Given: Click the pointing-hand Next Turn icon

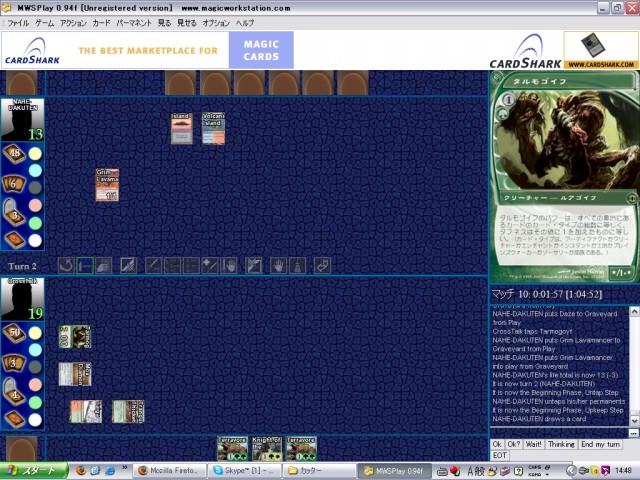Looking at the screenshot, I should pyautogui.click(x=322, y=266).
